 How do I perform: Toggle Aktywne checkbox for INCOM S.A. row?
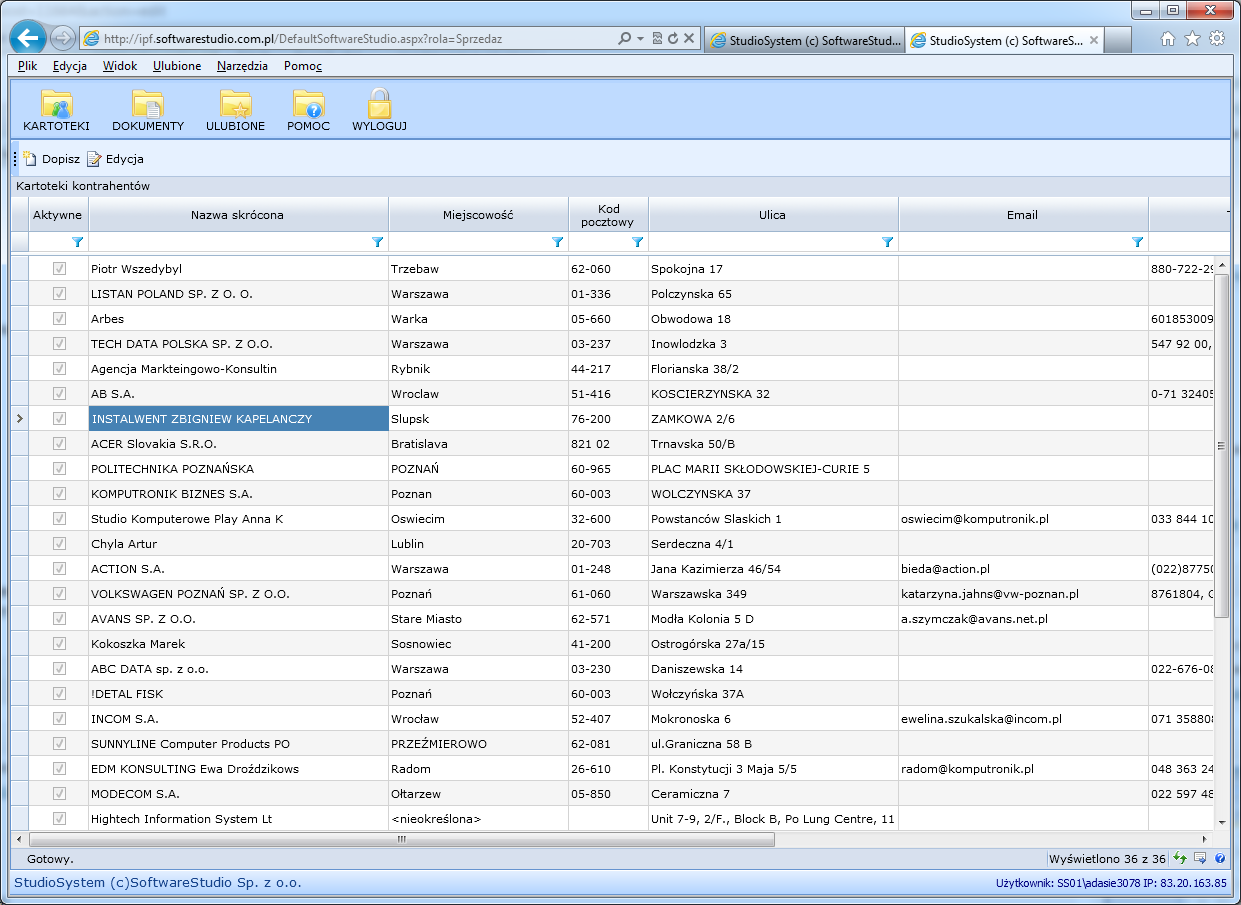[60, 718]
